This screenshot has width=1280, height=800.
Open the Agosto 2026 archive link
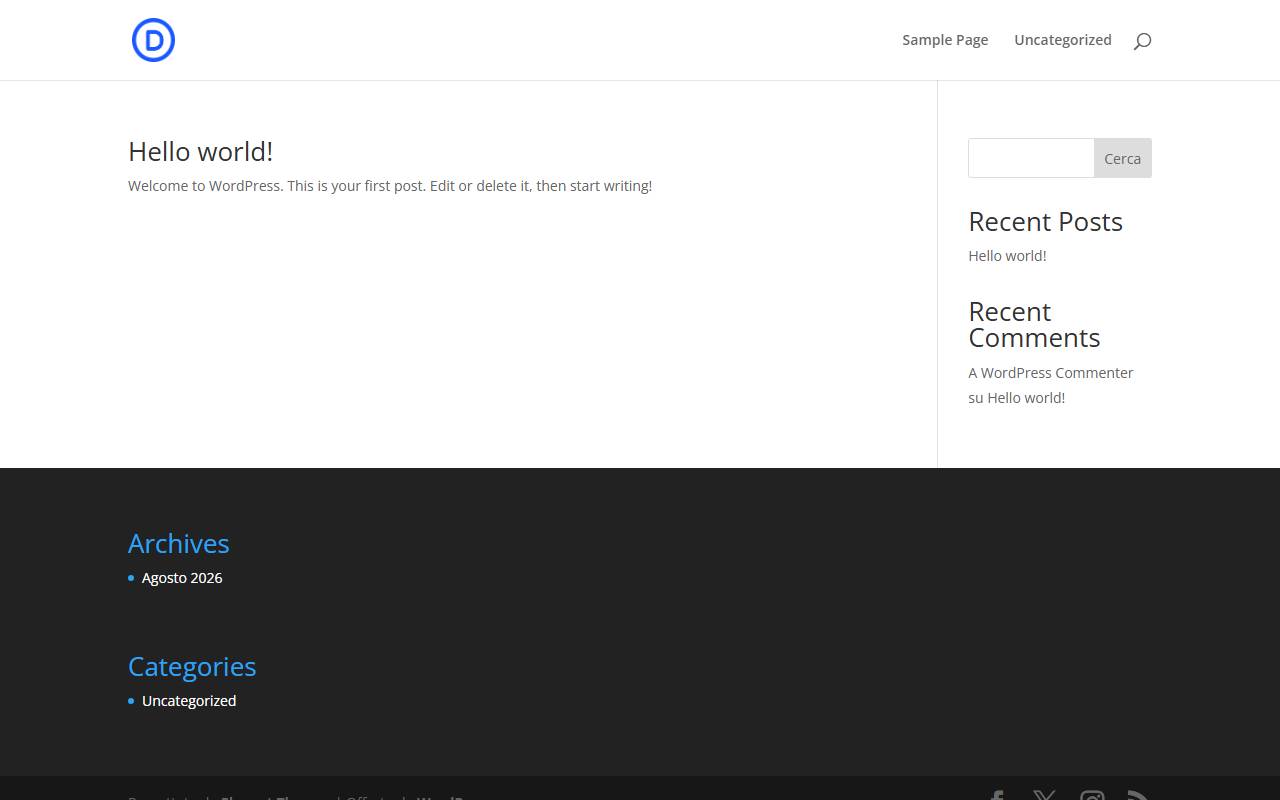pos(182,578)
